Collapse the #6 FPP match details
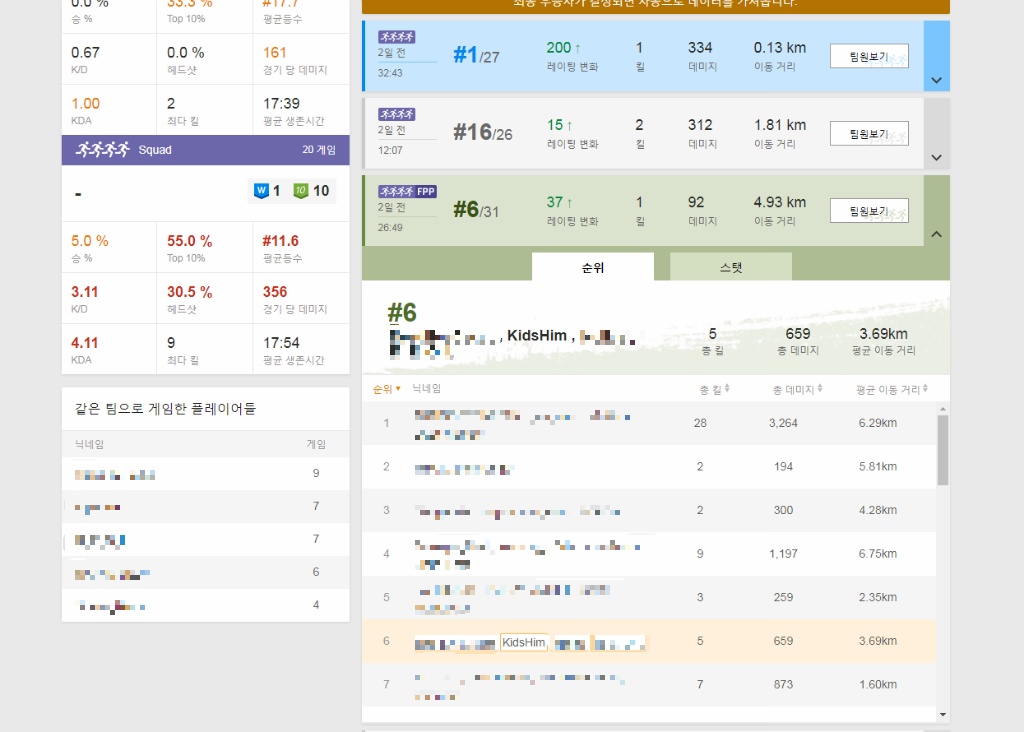Image resolution: width=1024 pixels, height=732 pixels. pyautogui.click(x=936, y=233)
